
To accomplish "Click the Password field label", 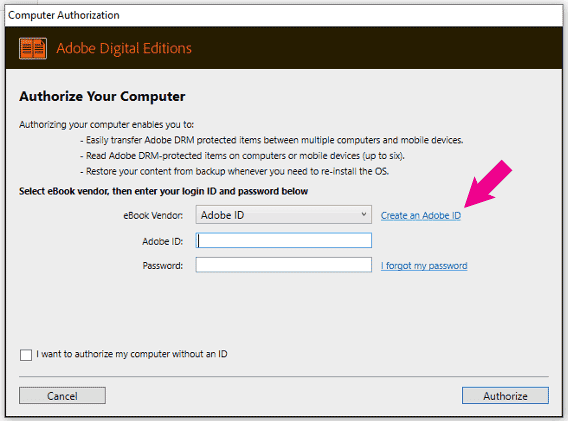I will coord(163,266).
